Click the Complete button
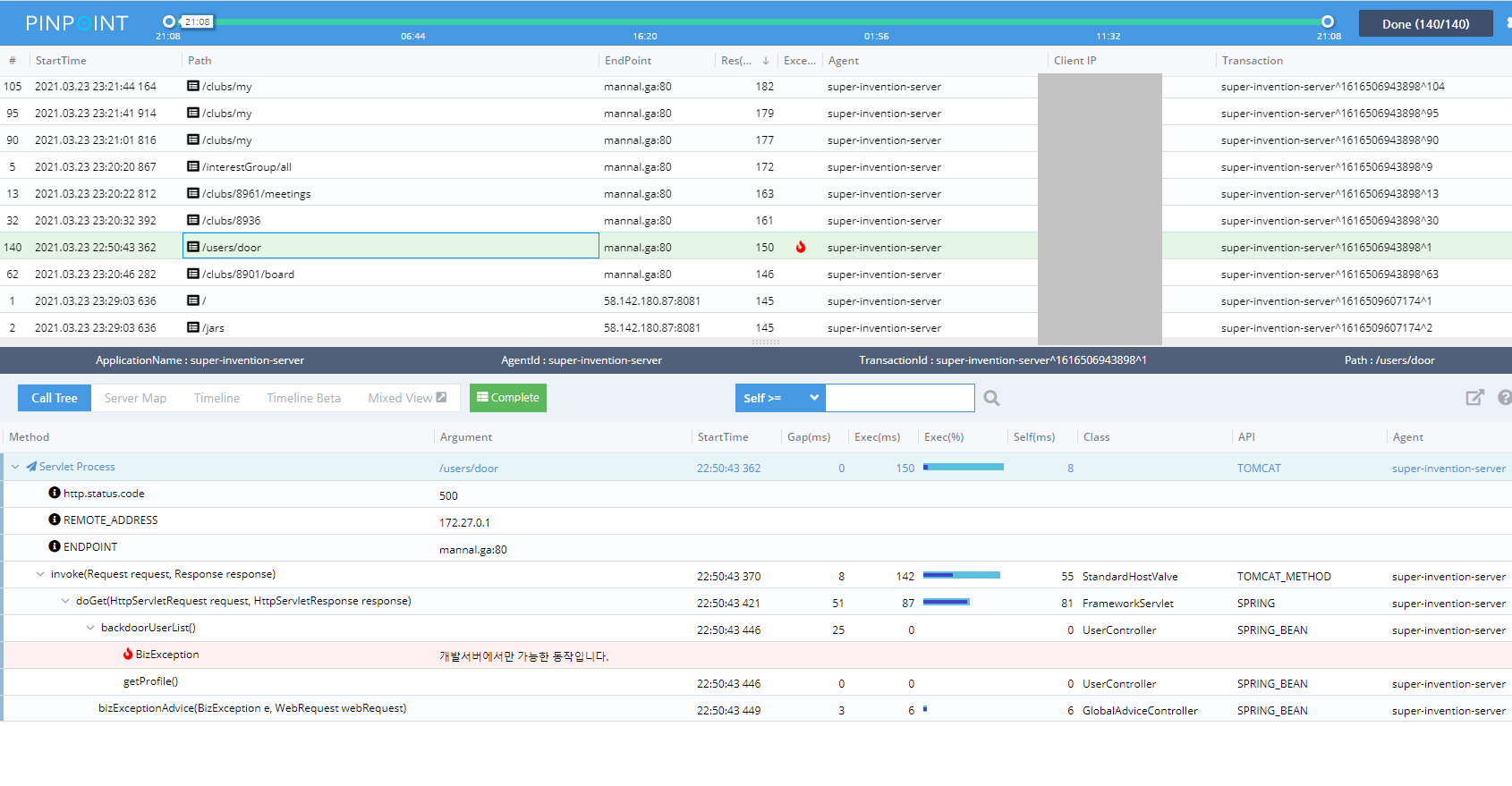 coord(507,398)
